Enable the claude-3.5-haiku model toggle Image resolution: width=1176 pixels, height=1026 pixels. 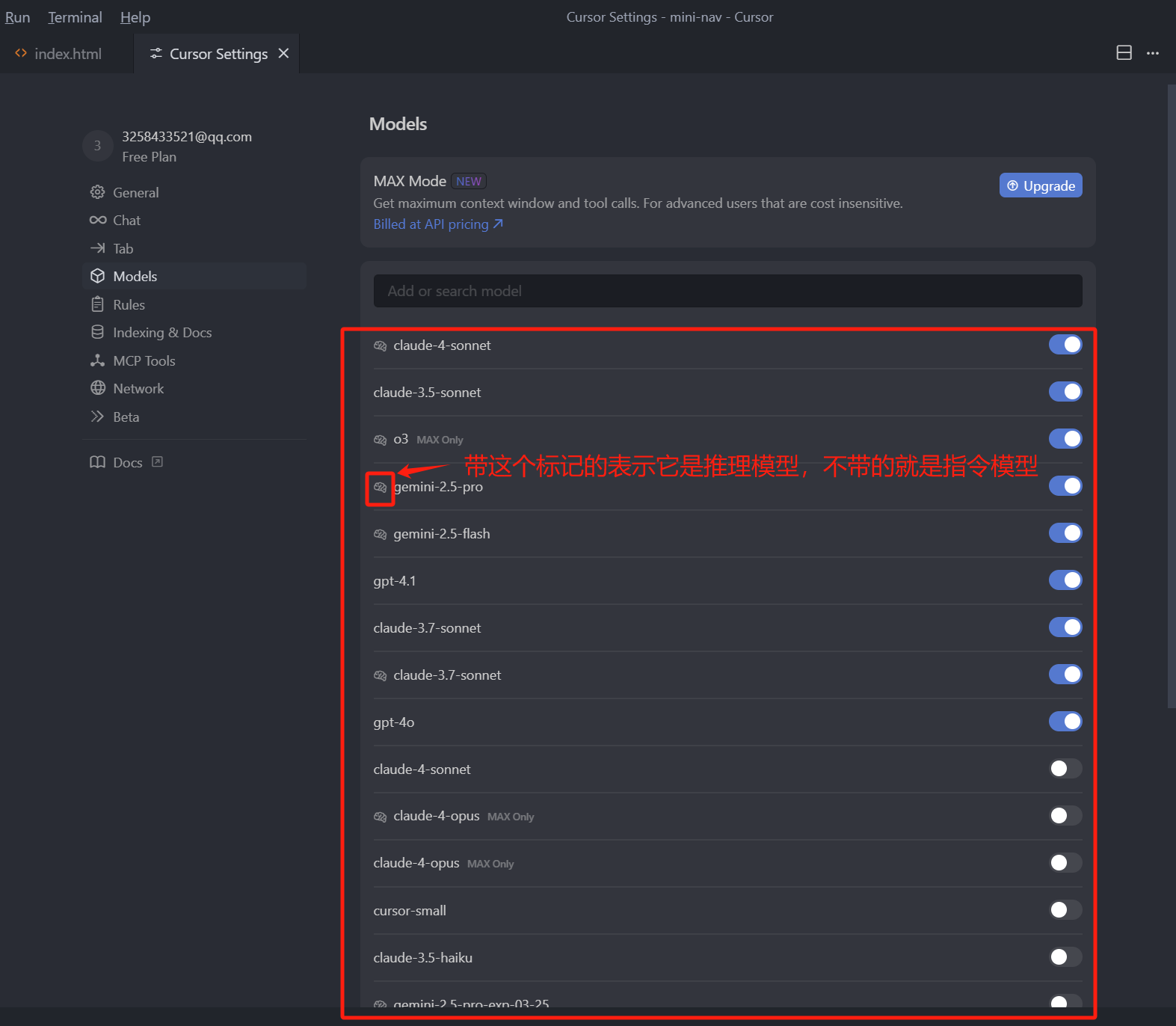pos(1065,957)
